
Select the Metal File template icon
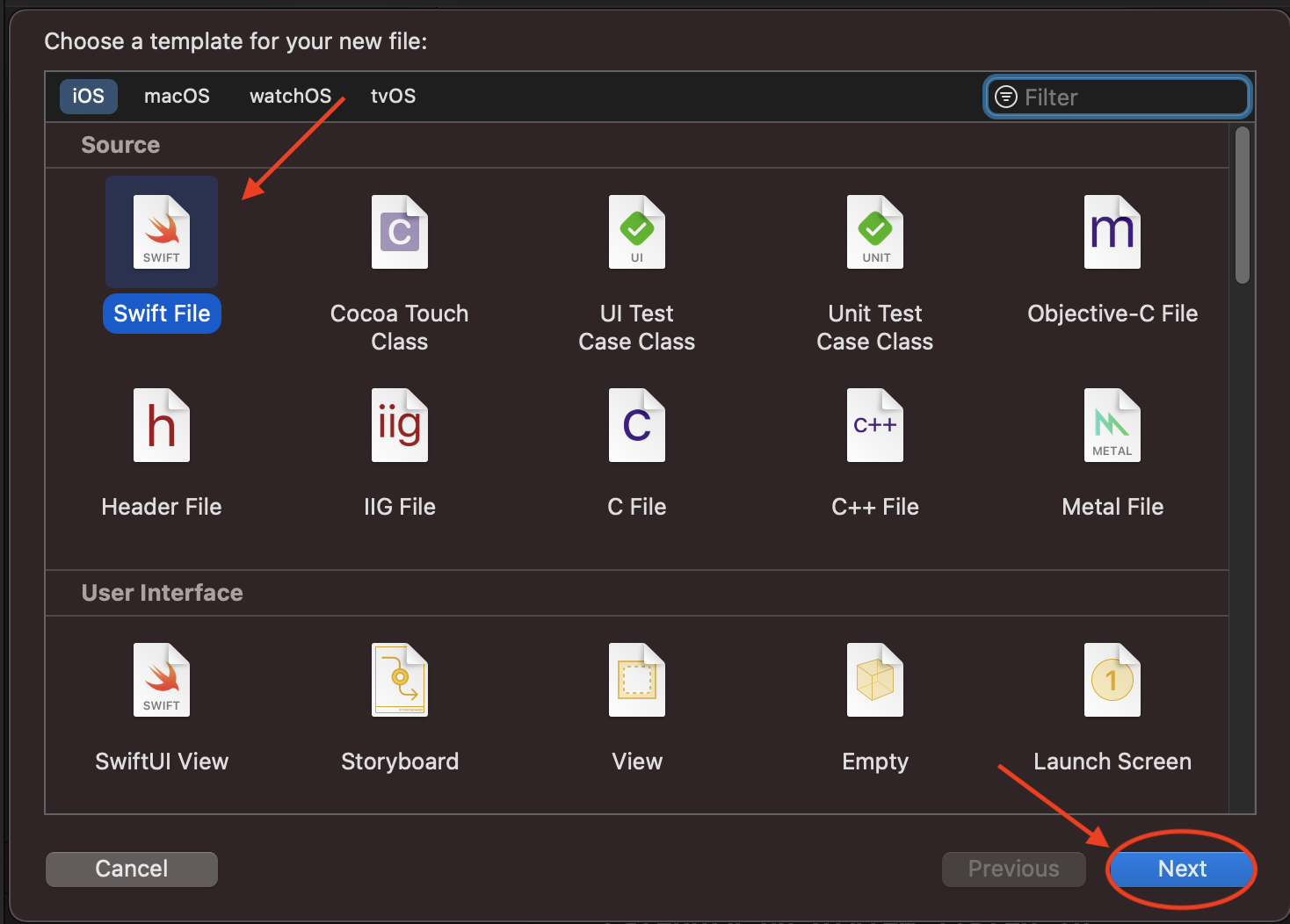click(x=1112, y=425)
